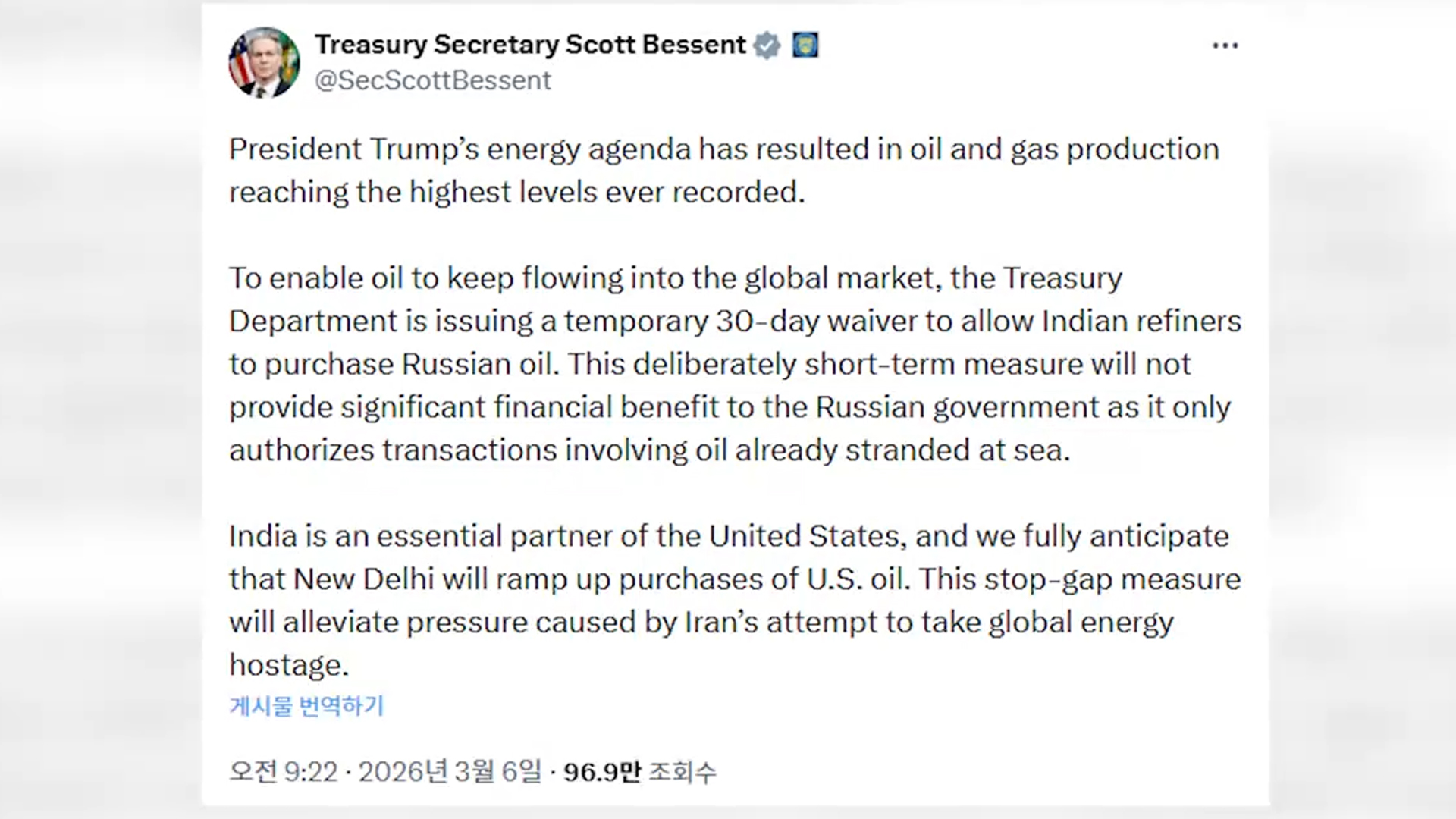Viewport: 1456px width, 819px height.
Task: Click the line starting "To enable oil to keep flowing"
Action: pyautogui.click(x=675, y=278)
